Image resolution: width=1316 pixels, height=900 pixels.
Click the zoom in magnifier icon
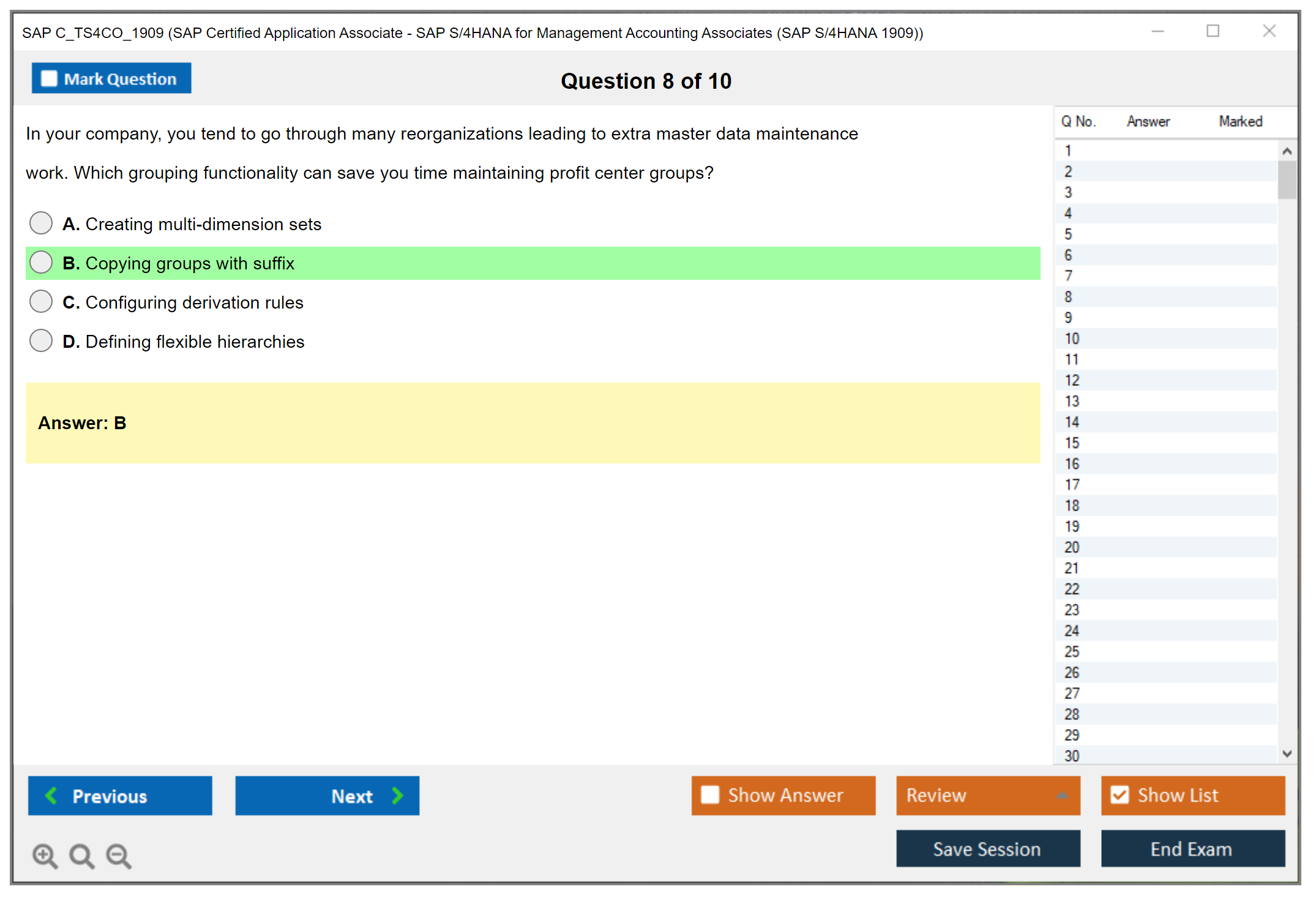[x=44, y=855]
